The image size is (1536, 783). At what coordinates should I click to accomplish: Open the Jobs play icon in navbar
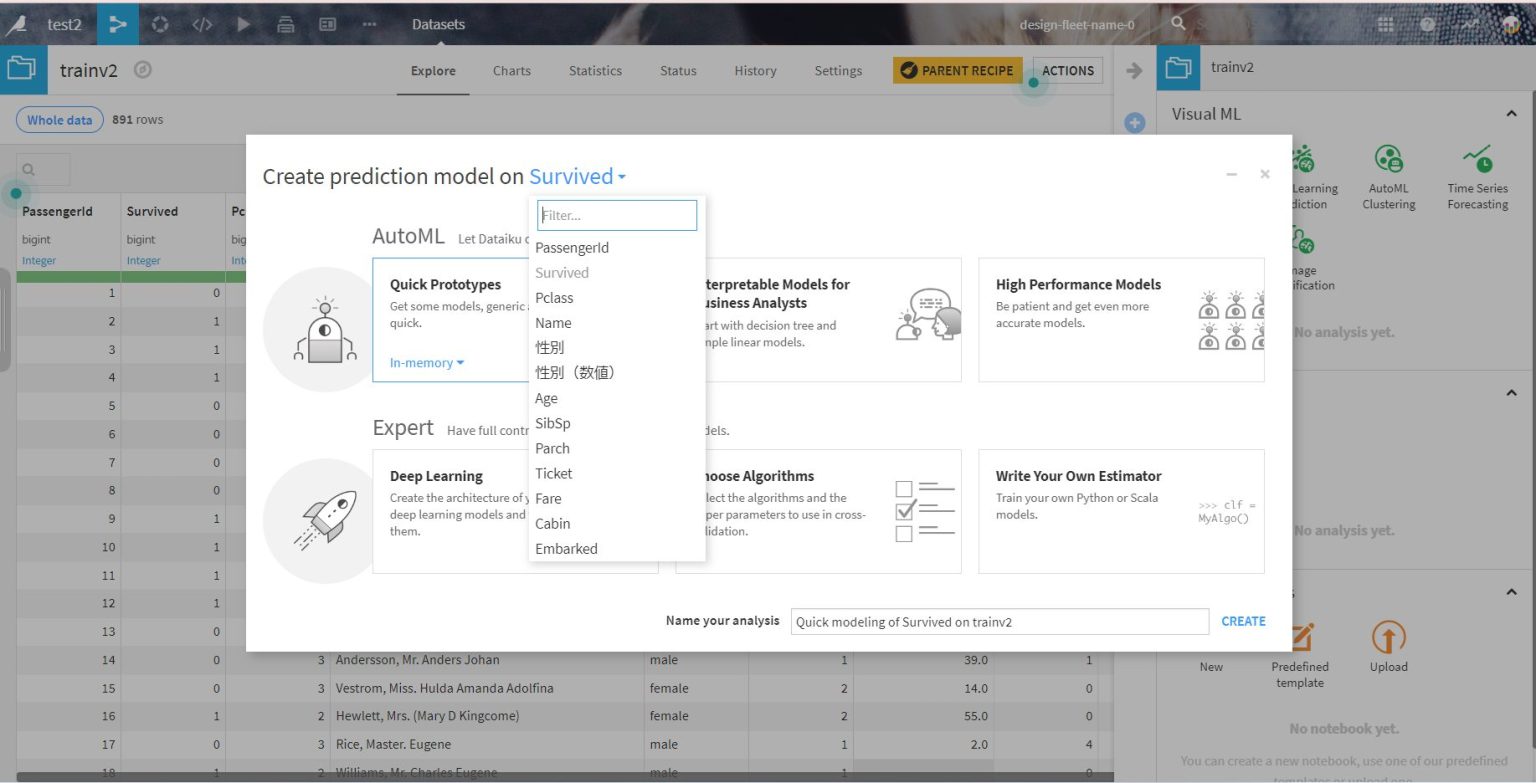click(244, 24)
